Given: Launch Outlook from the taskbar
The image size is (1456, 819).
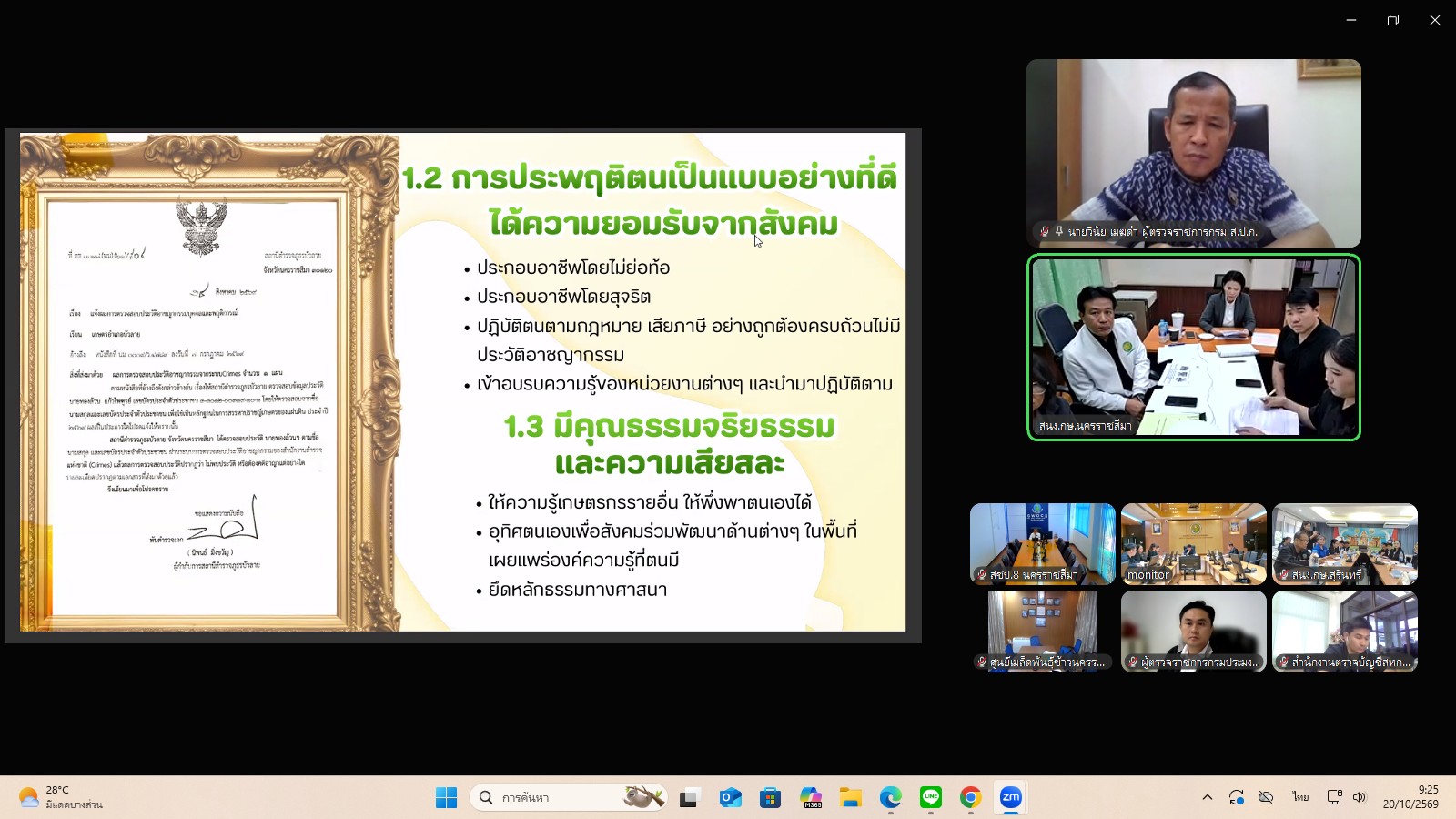Looking at the screenshot, I should click(x=730, y=798).
